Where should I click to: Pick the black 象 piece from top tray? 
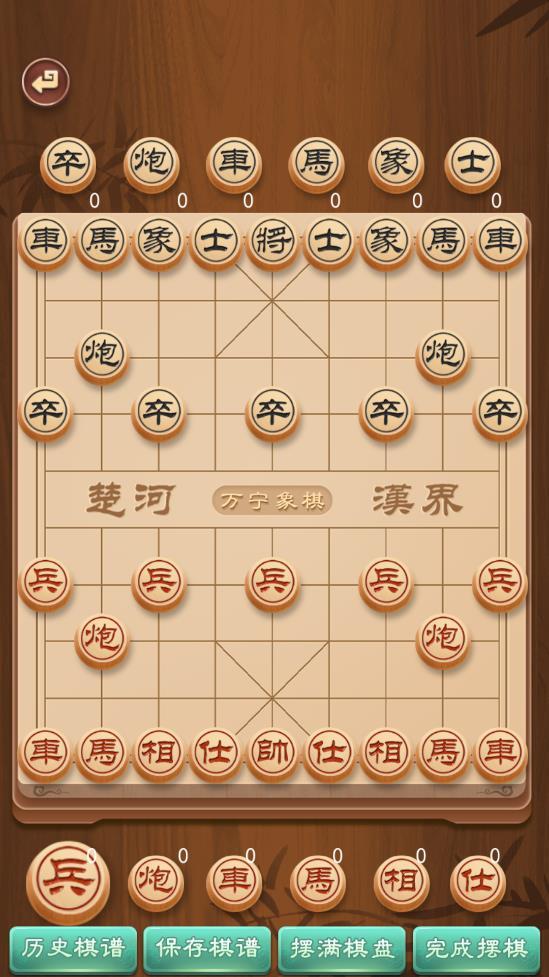[396, 164]
